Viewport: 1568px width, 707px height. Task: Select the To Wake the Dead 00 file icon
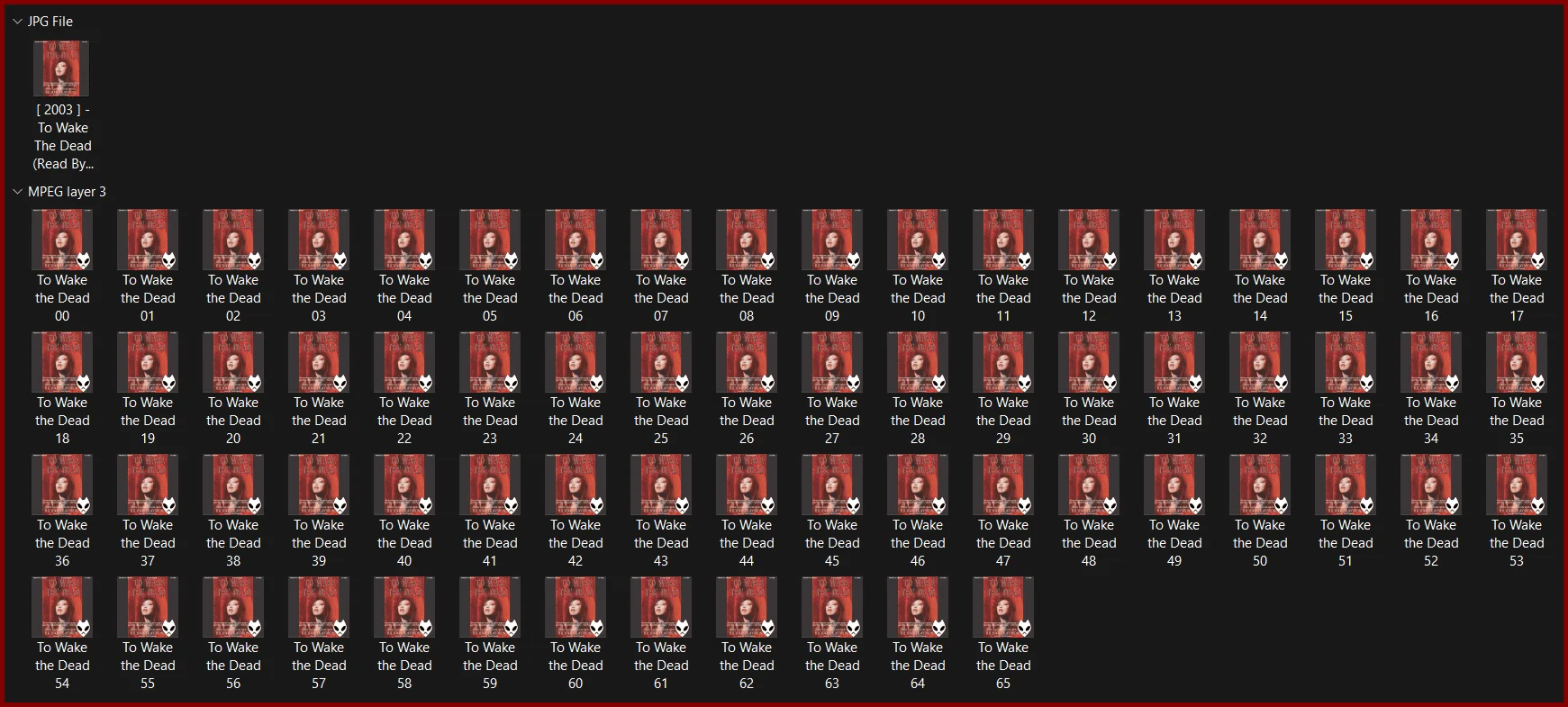point(62,240)
